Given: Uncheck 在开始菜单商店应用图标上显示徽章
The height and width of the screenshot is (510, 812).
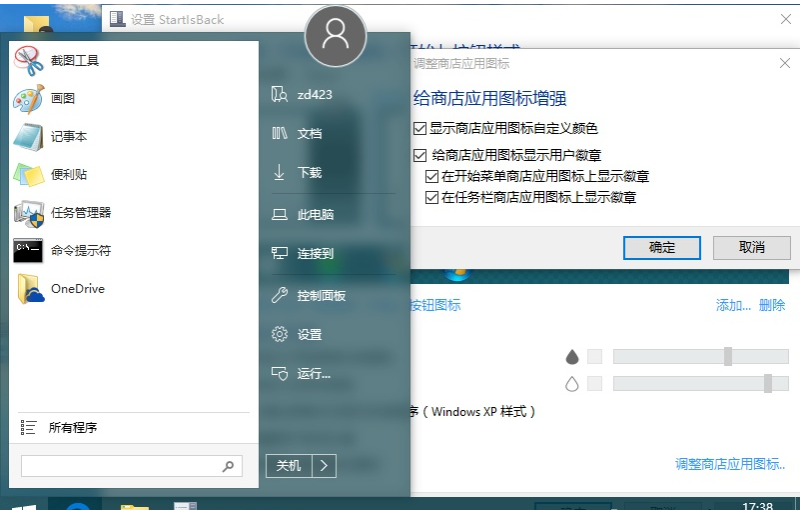Looking at the screenshot, I should coord(431,177).
